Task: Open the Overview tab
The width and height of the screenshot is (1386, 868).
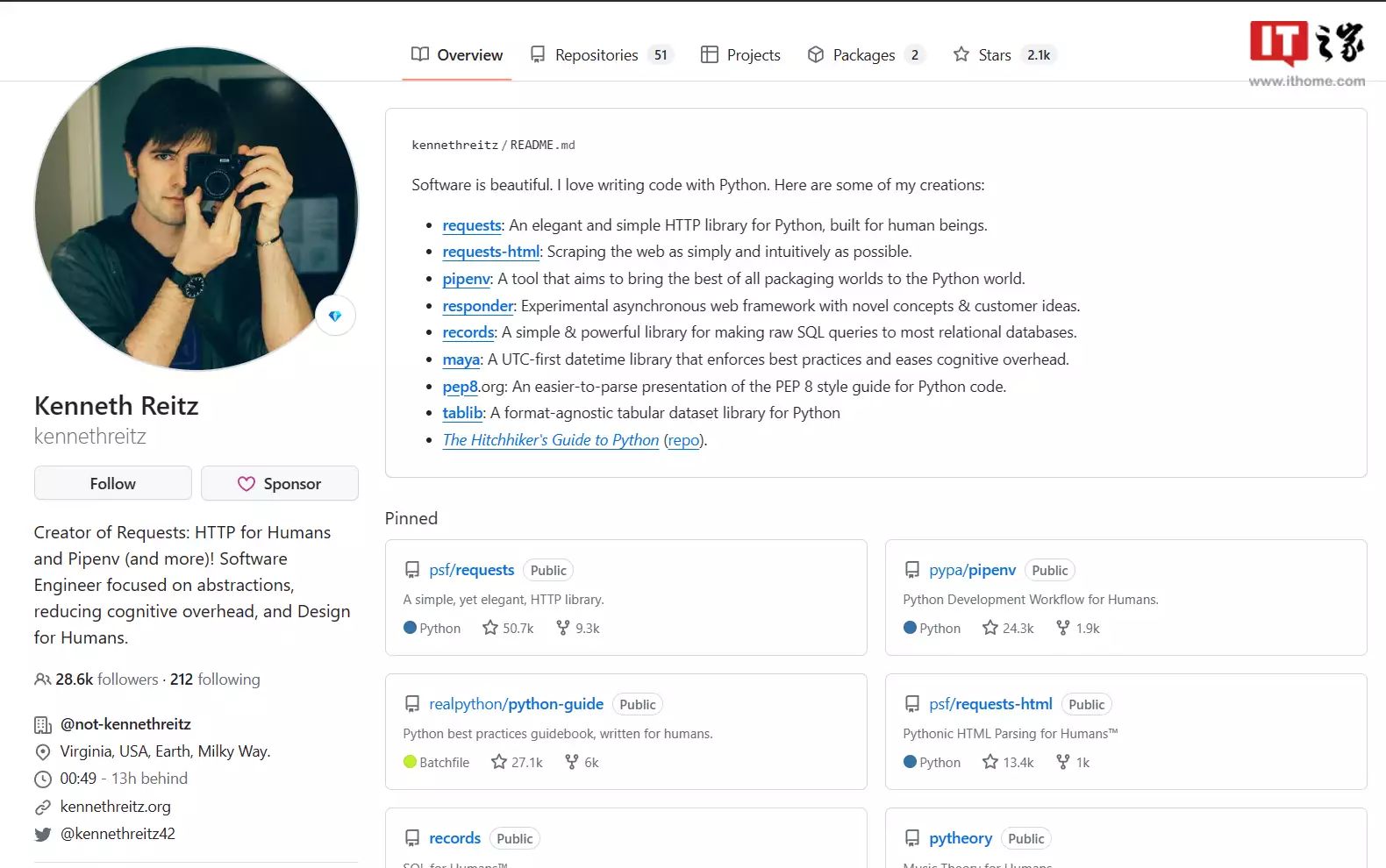Action: pyautogui.click(x=457, y=54)
